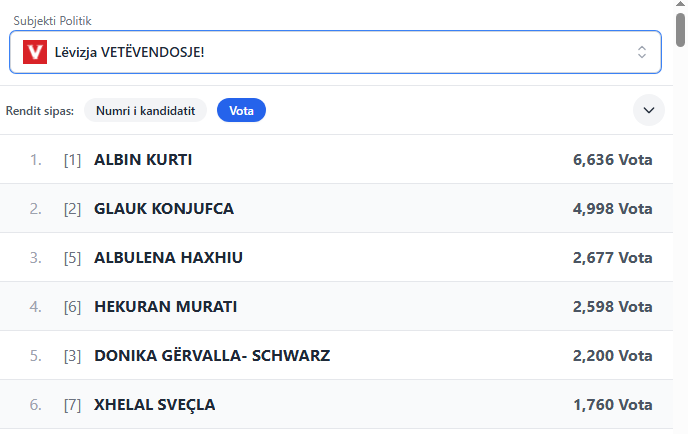Select the Vota sort option
This screenshot has height=434, width=688.
point(241,111)
